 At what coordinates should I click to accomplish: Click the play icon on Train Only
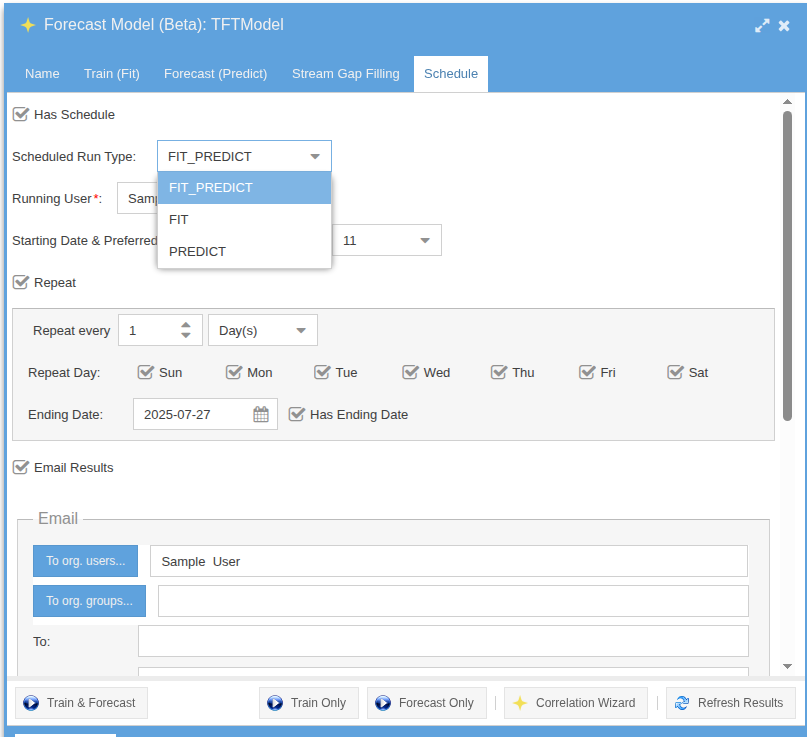(x=275, y=703)
